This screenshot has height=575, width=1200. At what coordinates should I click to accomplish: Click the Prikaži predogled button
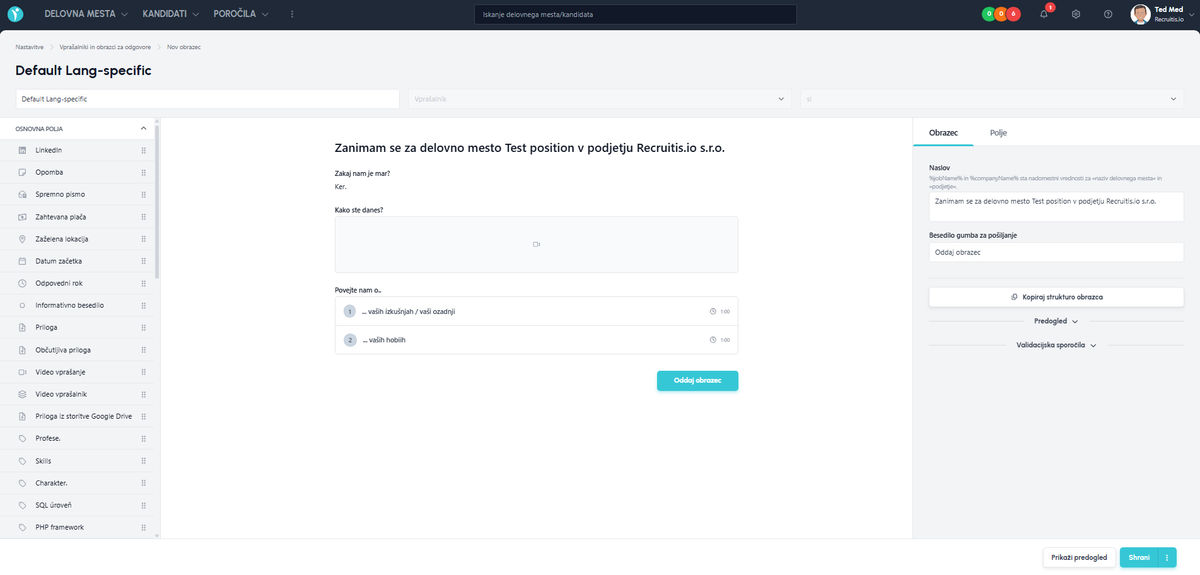(x=1079, y=557)
